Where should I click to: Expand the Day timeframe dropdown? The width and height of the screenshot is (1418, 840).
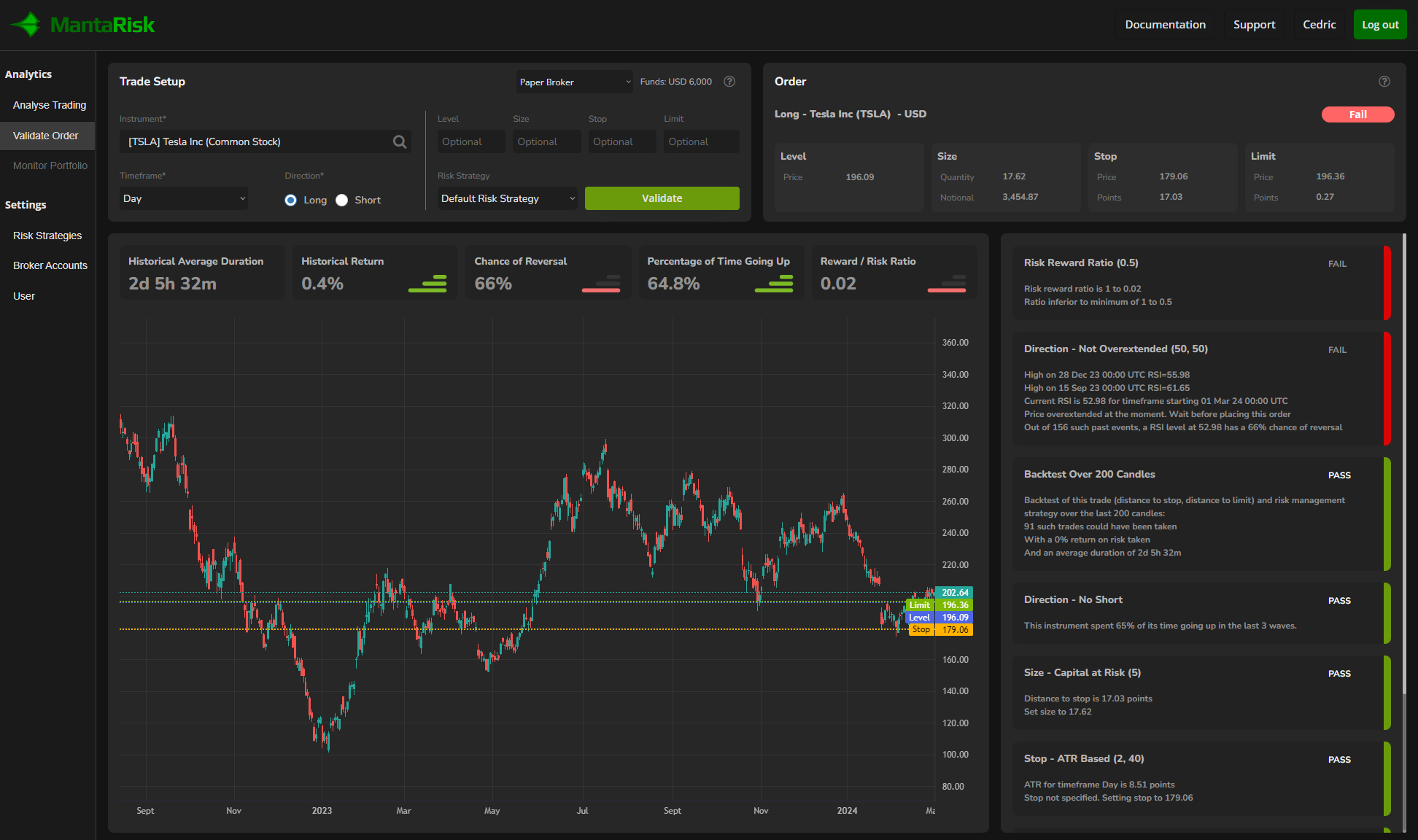[x=184, y=198]
